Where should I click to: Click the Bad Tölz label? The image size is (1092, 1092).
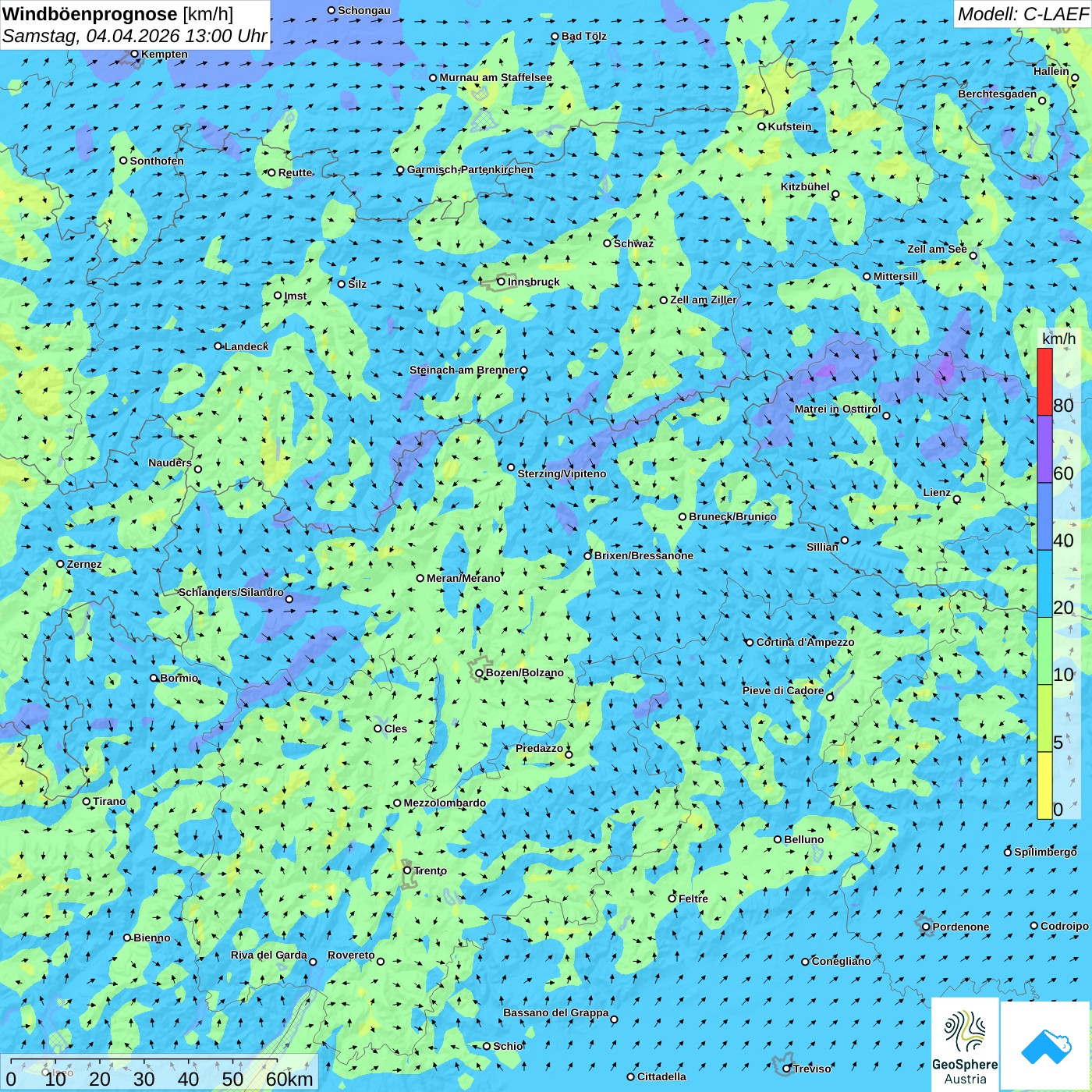pos(583,36)
